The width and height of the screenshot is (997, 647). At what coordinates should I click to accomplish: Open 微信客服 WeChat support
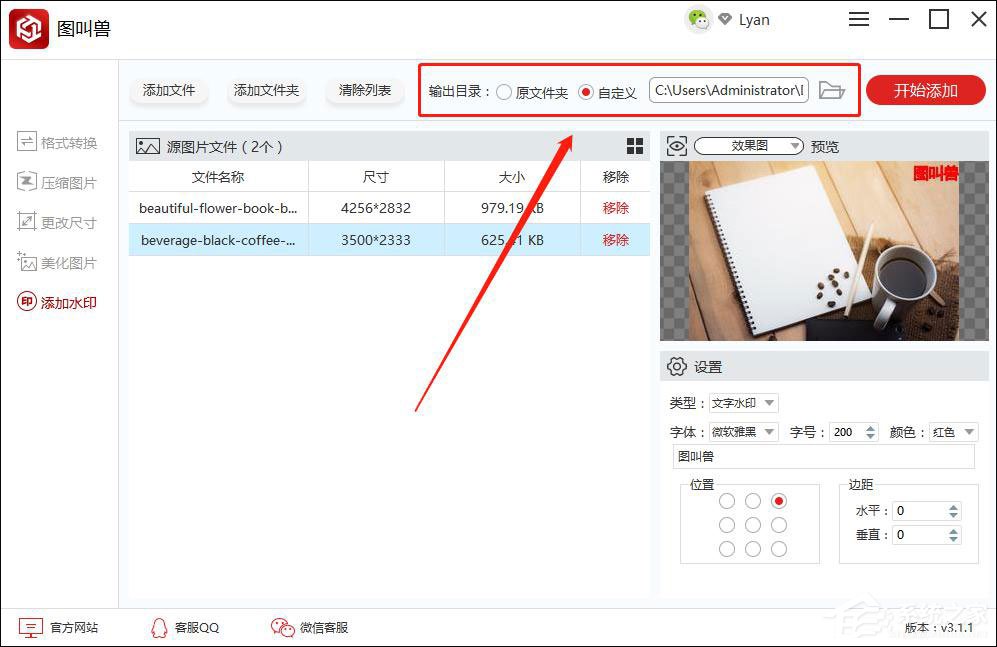(309, 627)
